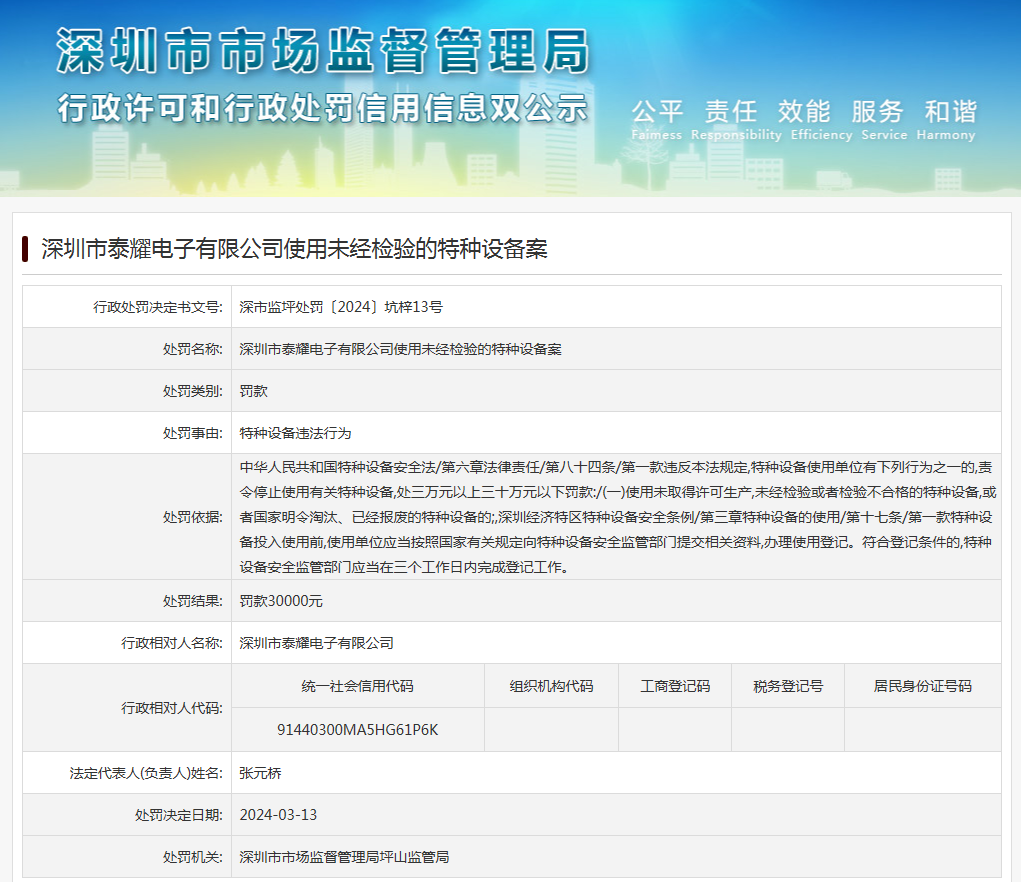Click the 行政相对人名称 row label
This screenshot has height=882, width=1021.
coord(172,643)
